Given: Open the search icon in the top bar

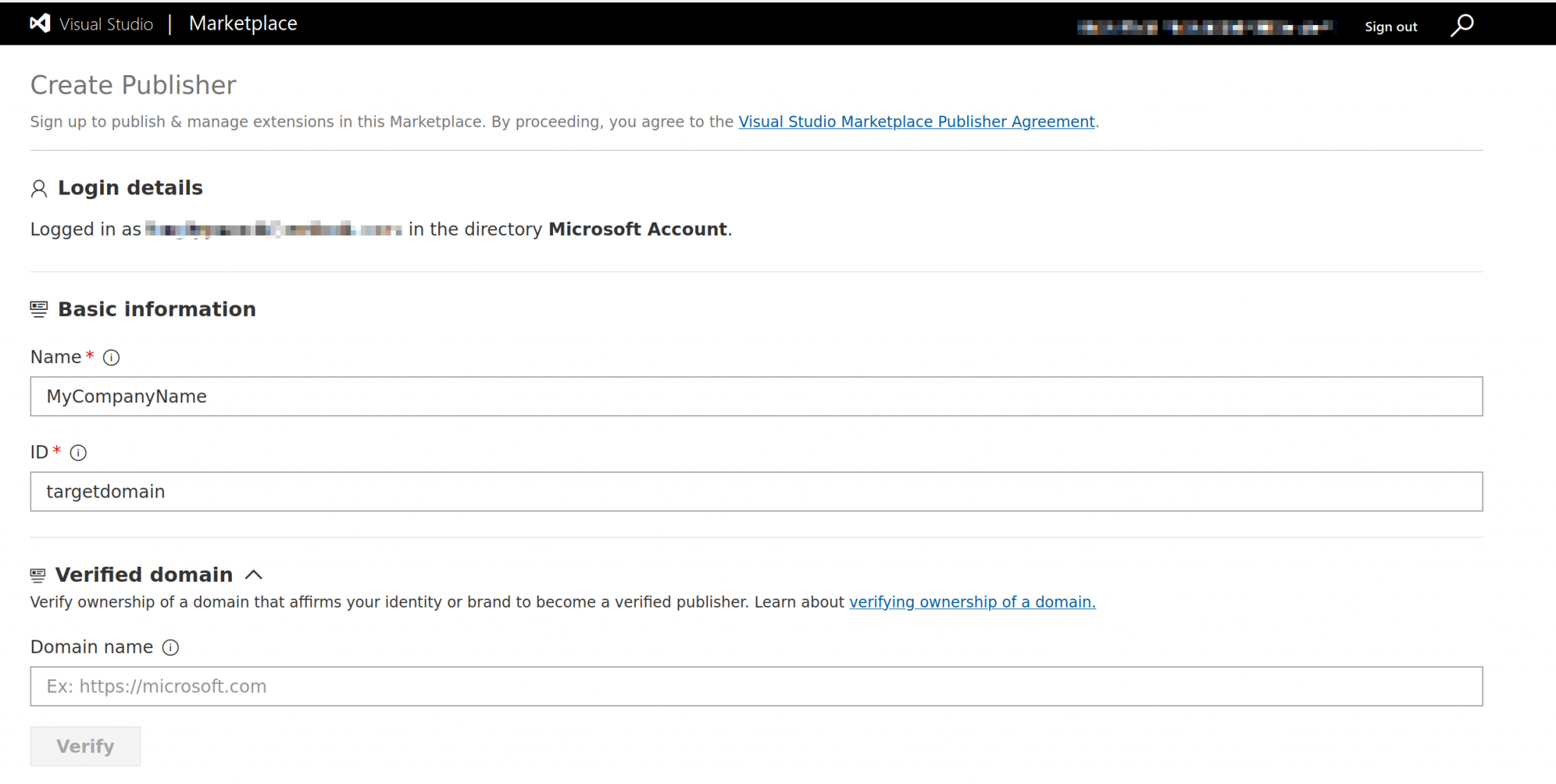Looking at the screenshot, I should click(1461, 25).
